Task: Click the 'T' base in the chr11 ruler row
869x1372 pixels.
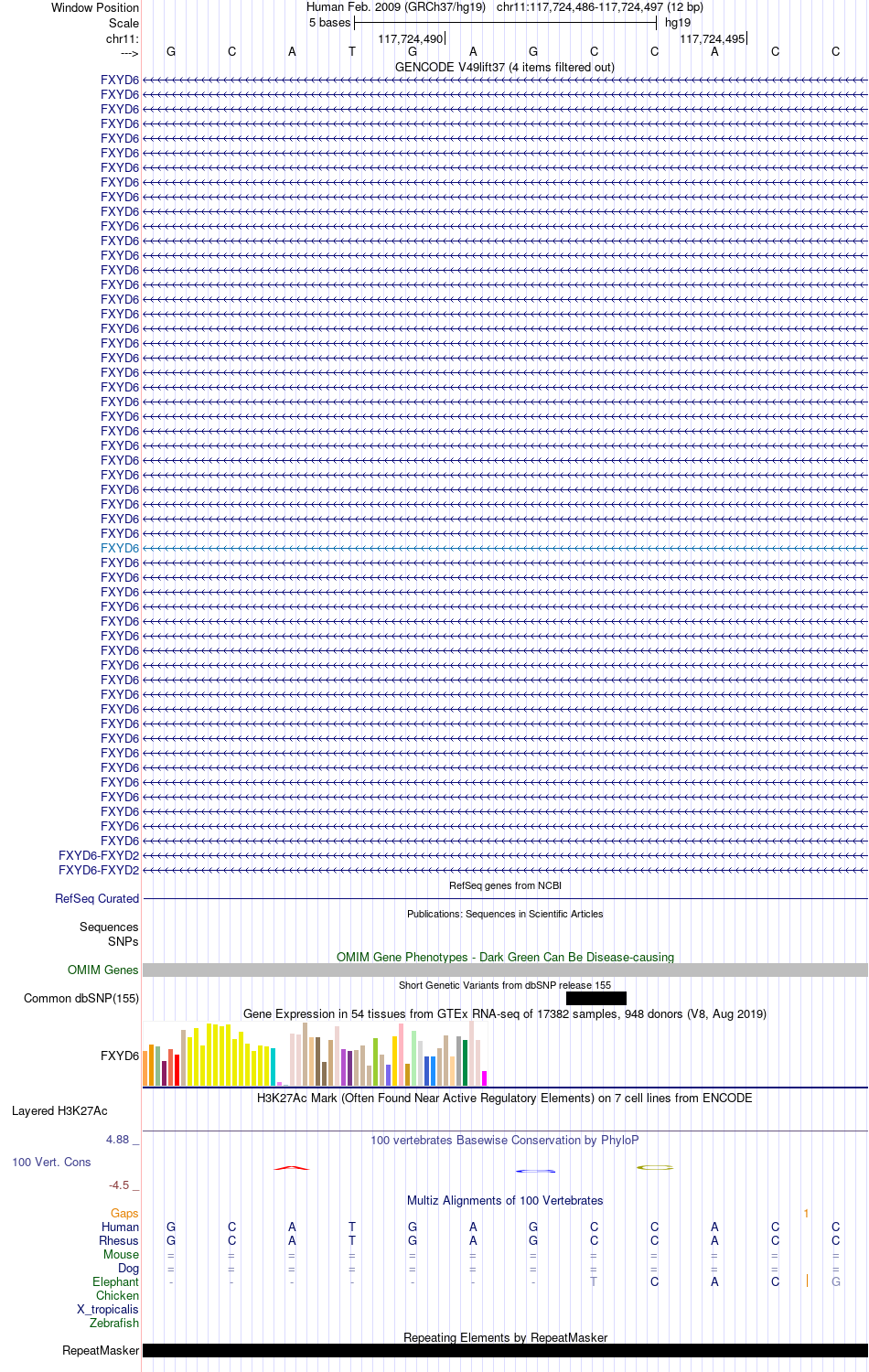Action: click(x=352, y=51)
